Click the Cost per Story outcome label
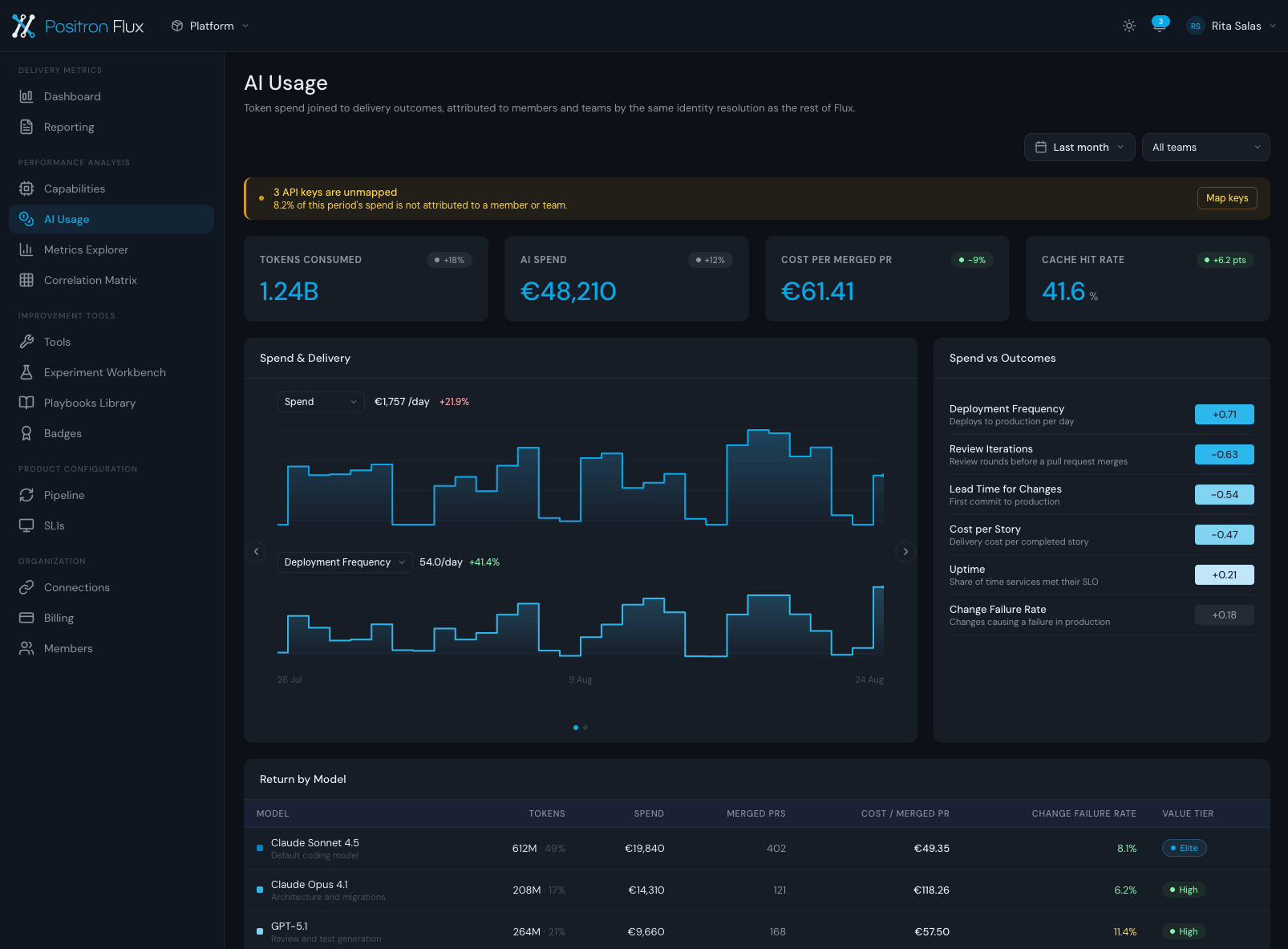 coord(985,529)
